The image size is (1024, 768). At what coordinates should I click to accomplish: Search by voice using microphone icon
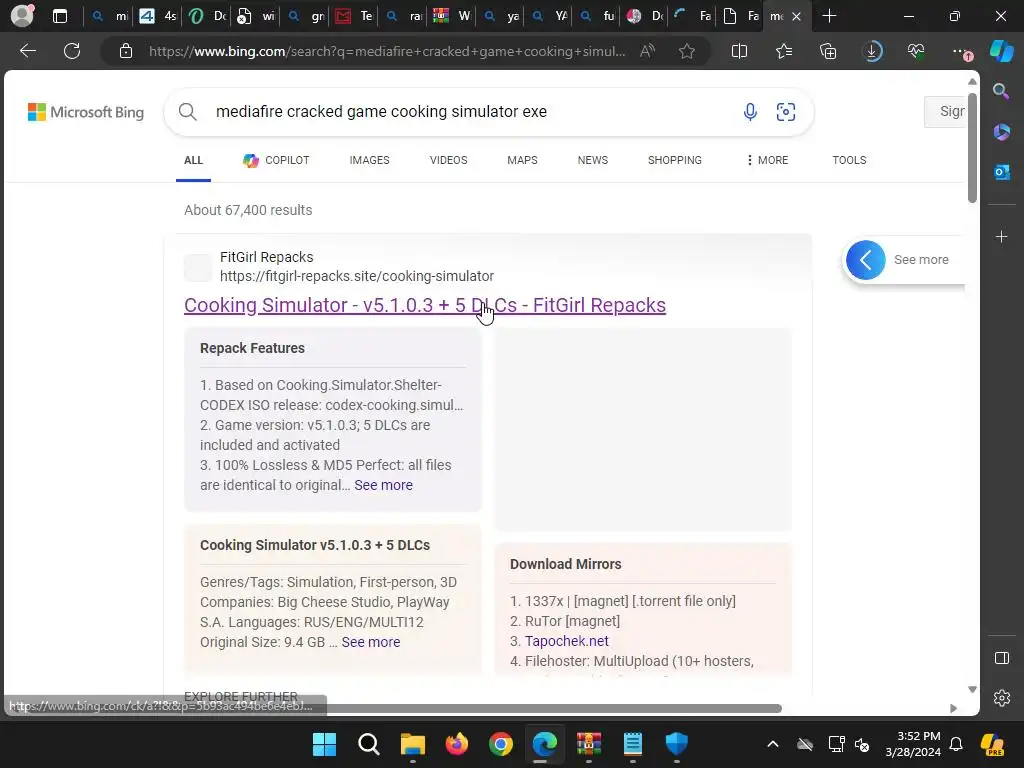coord(750,112)
